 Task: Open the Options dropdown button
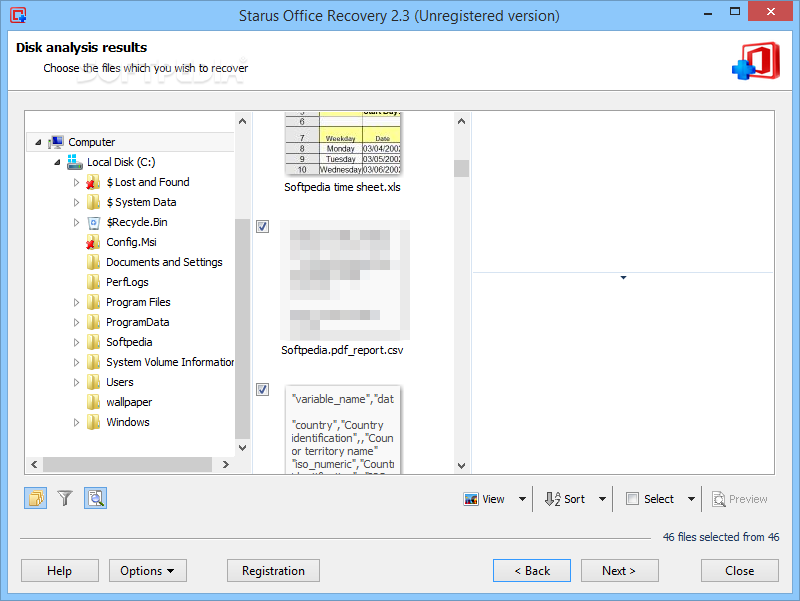(x=147, y=570)
